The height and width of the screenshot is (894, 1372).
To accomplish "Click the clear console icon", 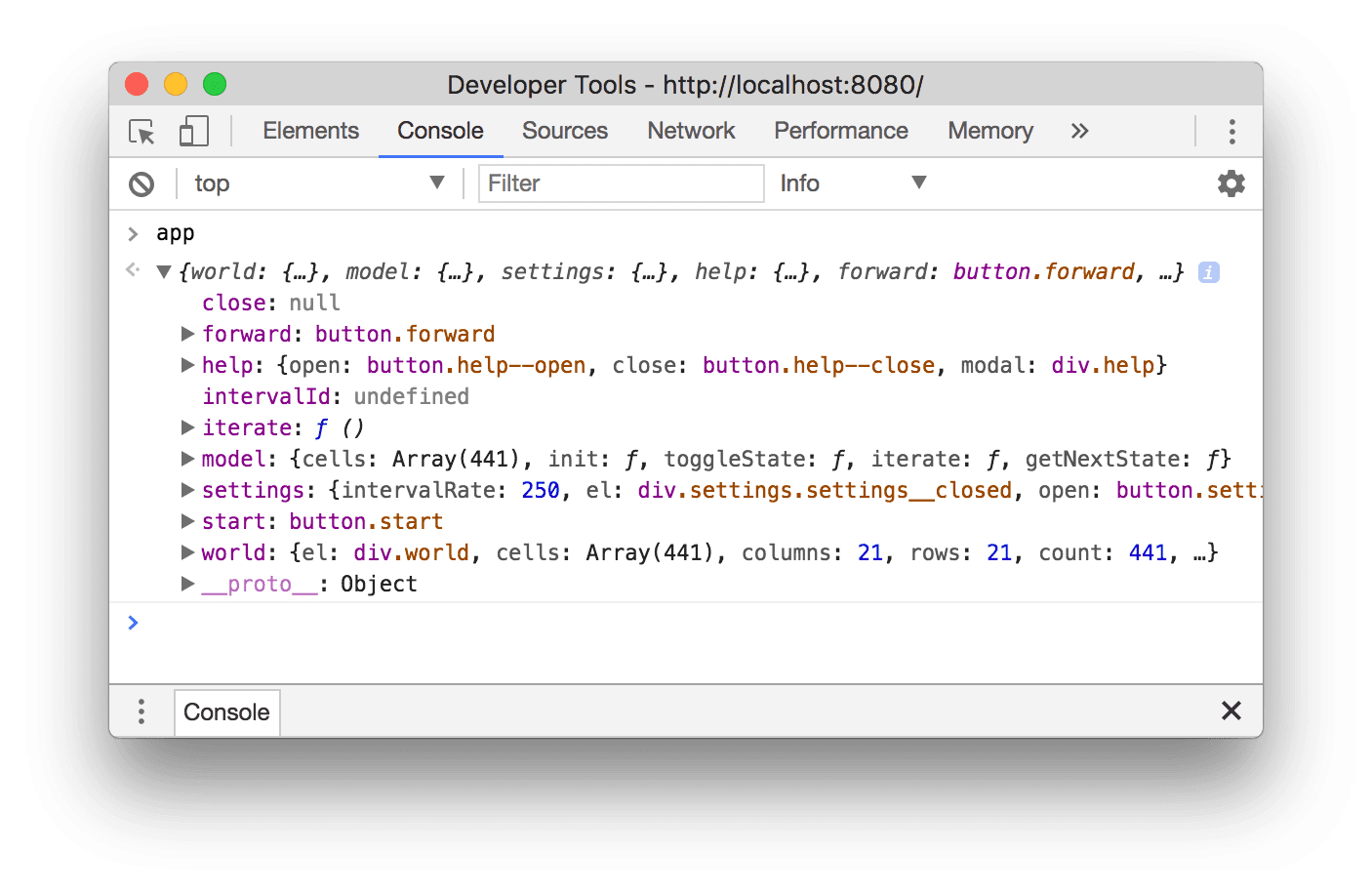I will [141, 183].
